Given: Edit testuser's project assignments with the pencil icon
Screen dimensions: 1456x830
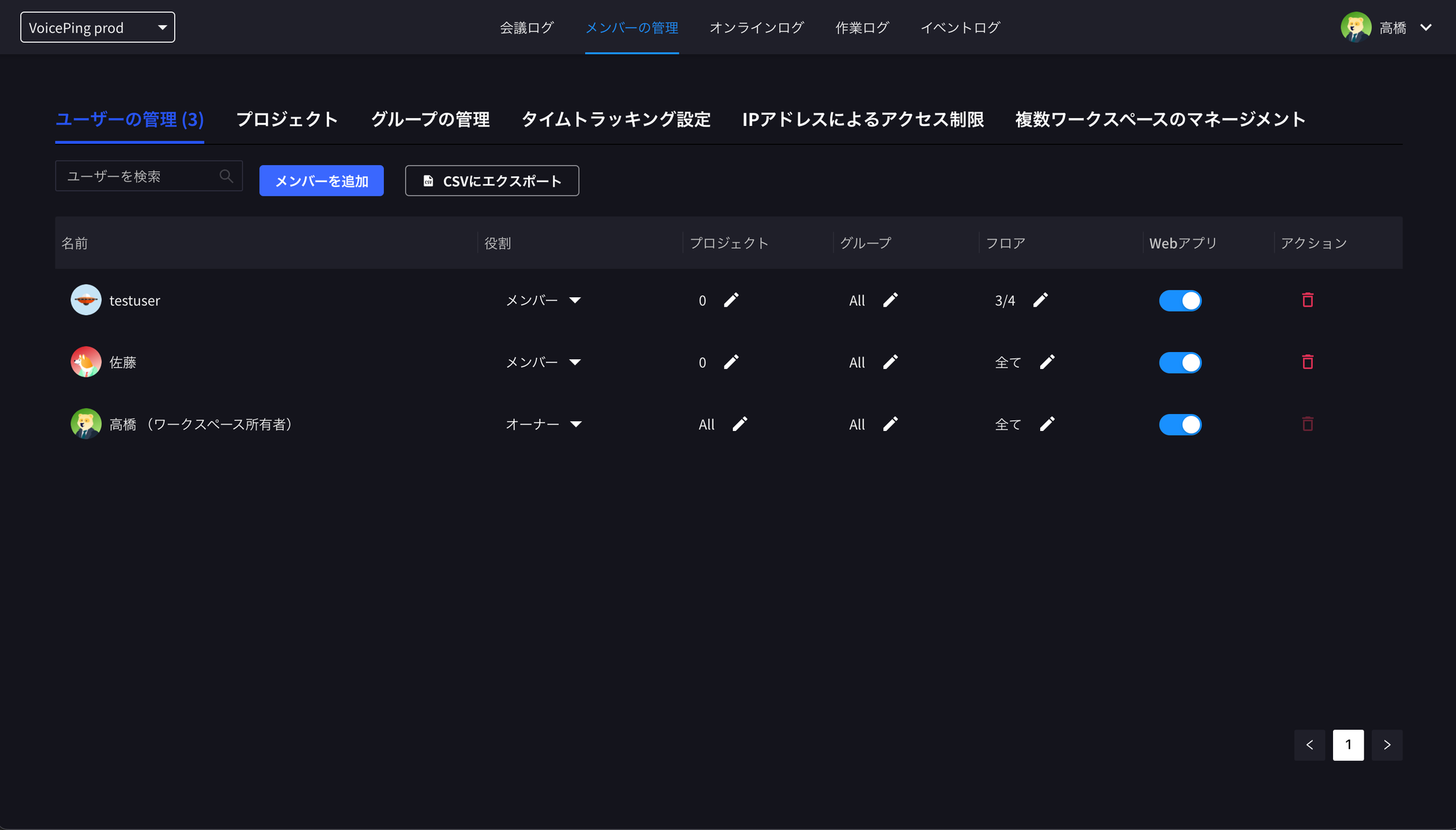Looking at the screenshot, I should click(730, 300).
